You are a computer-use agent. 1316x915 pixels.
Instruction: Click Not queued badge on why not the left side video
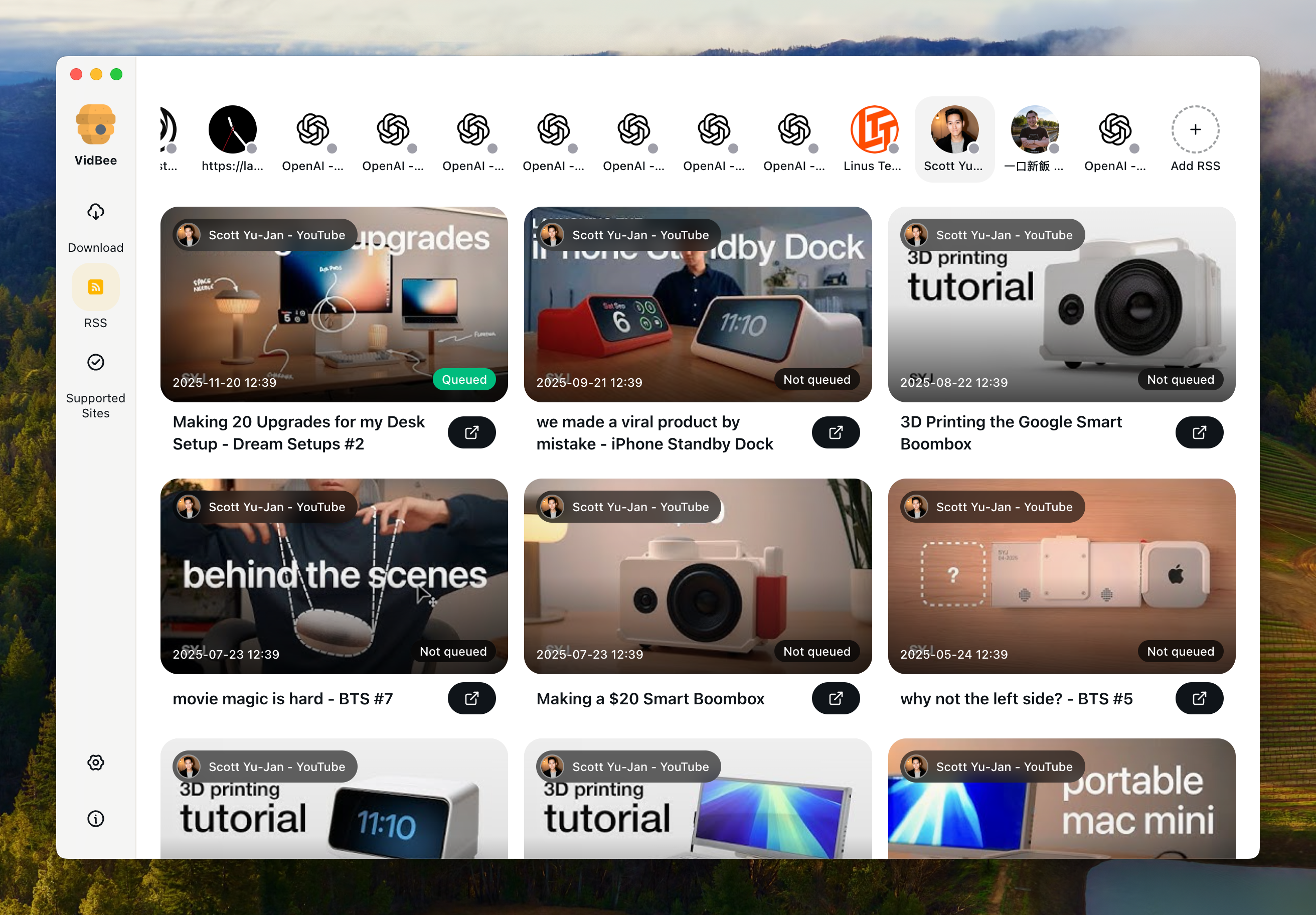point(1180,651)
